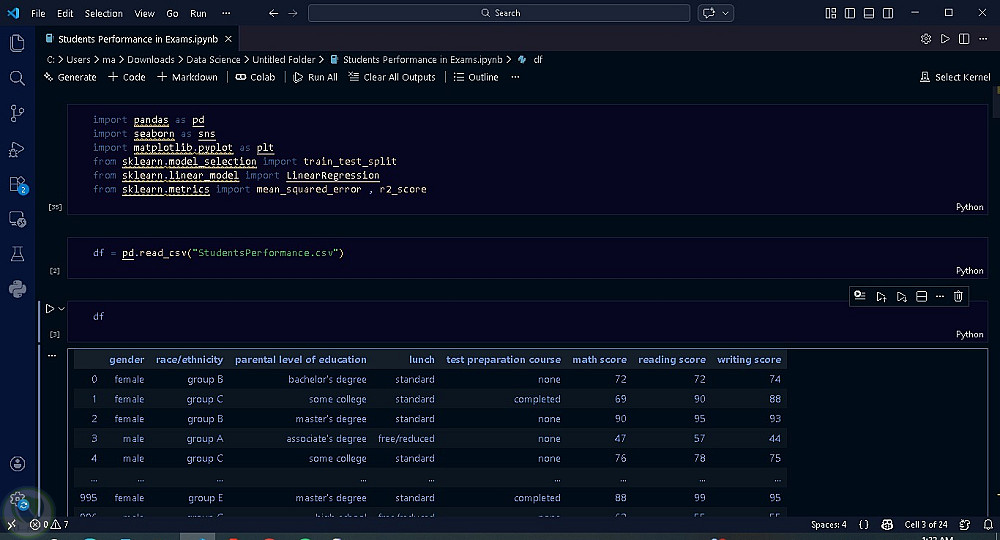The height and width of the screenshot is (540, 1000).
Task: Execute cell and below from toolbar
Action: coord(901,296)
